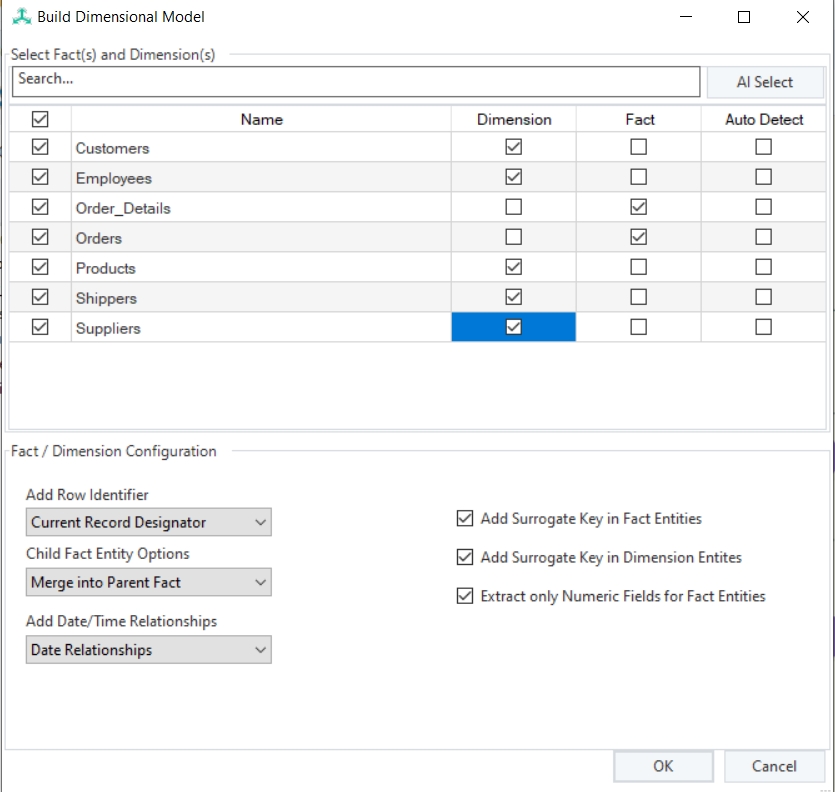Click the Name column header

[261, 119]
